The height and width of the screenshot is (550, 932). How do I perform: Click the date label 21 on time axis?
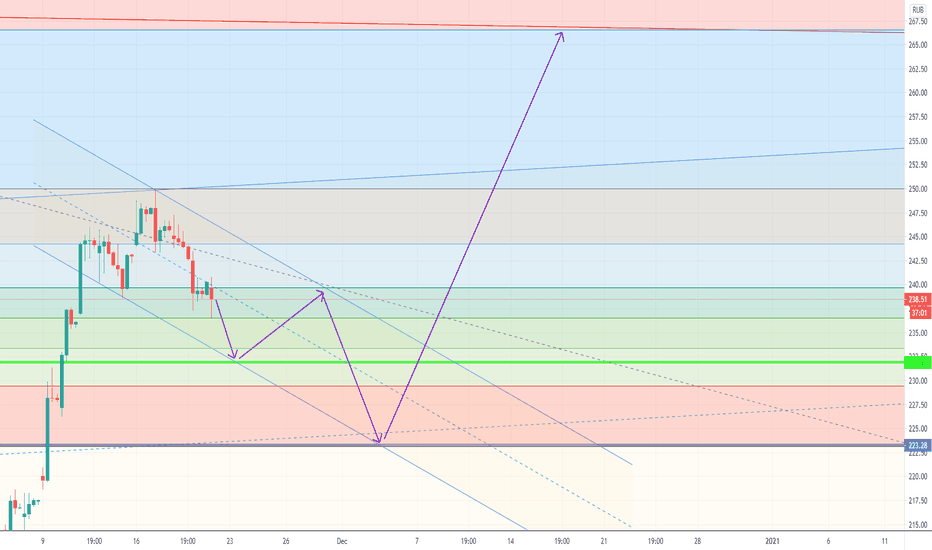[604, 541]
